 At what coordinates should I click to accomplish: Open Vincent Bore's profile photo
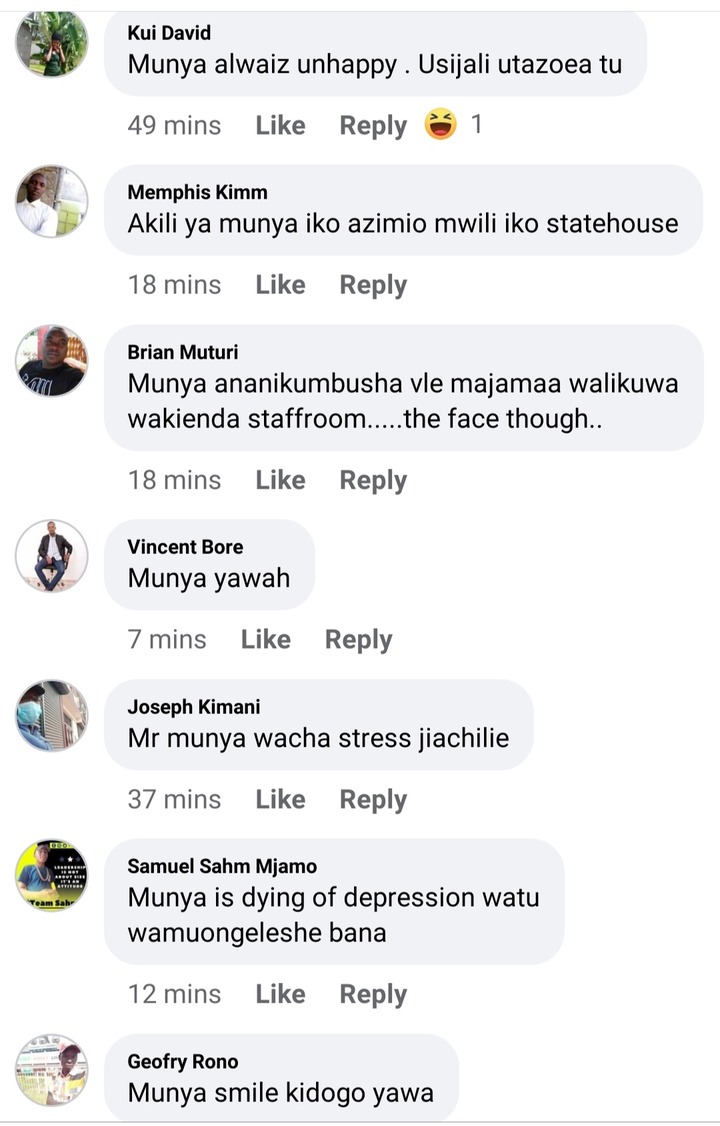[52, 556]
